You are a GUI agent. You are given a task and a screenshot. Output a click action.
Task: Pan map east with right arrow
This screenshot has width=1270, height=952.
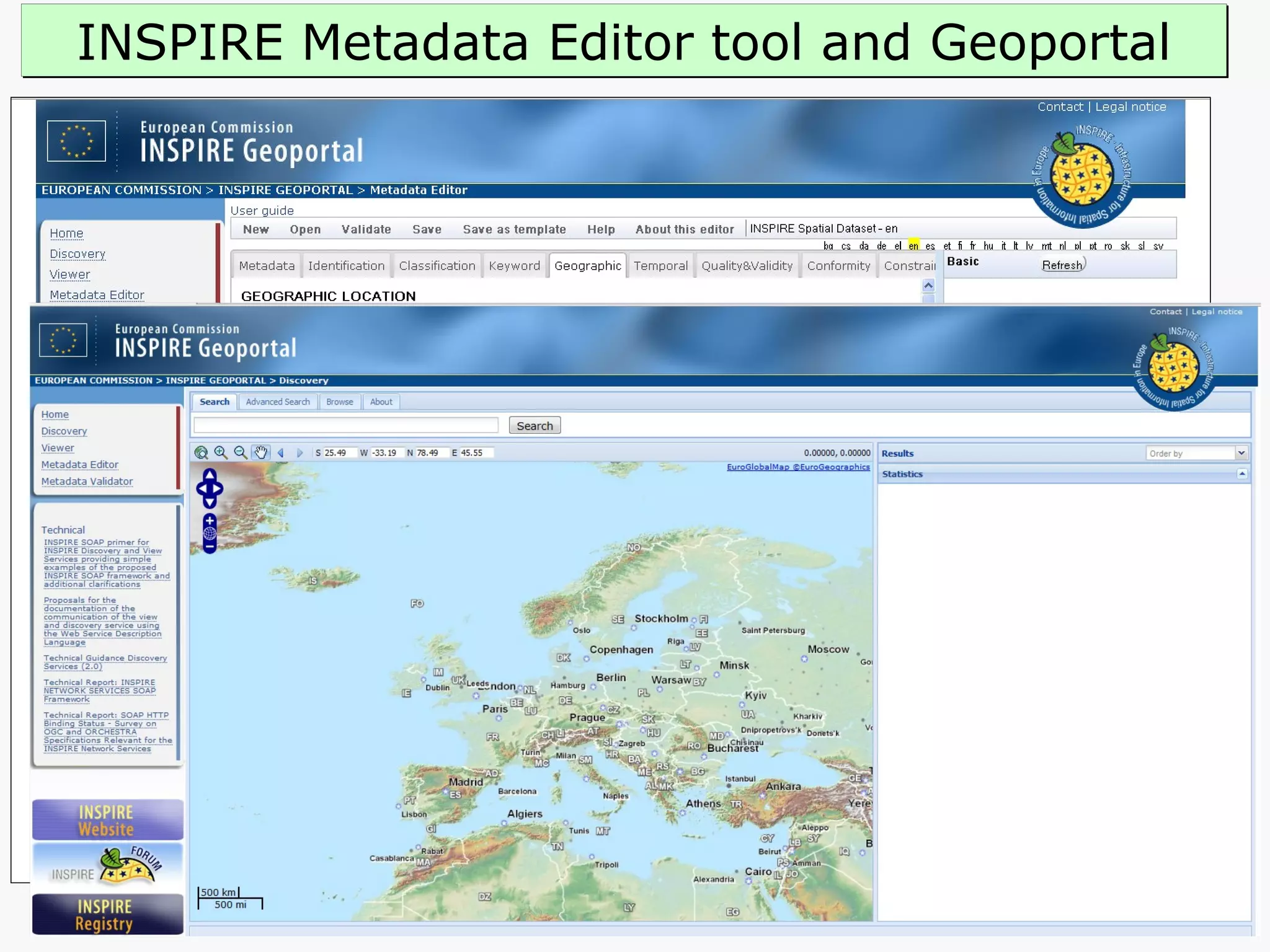(x=218, y=488)
